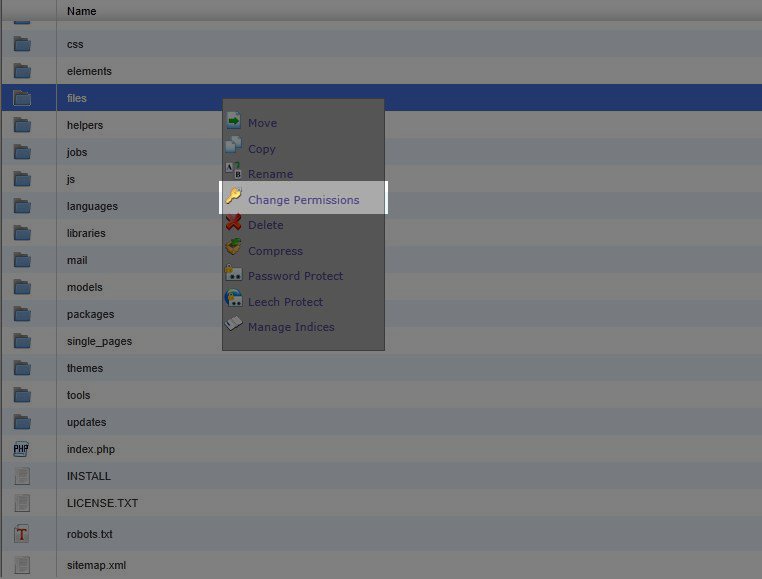Click the Rename A/B icon
This screenshot has height=579, width=762.
(x=233, y=170)
